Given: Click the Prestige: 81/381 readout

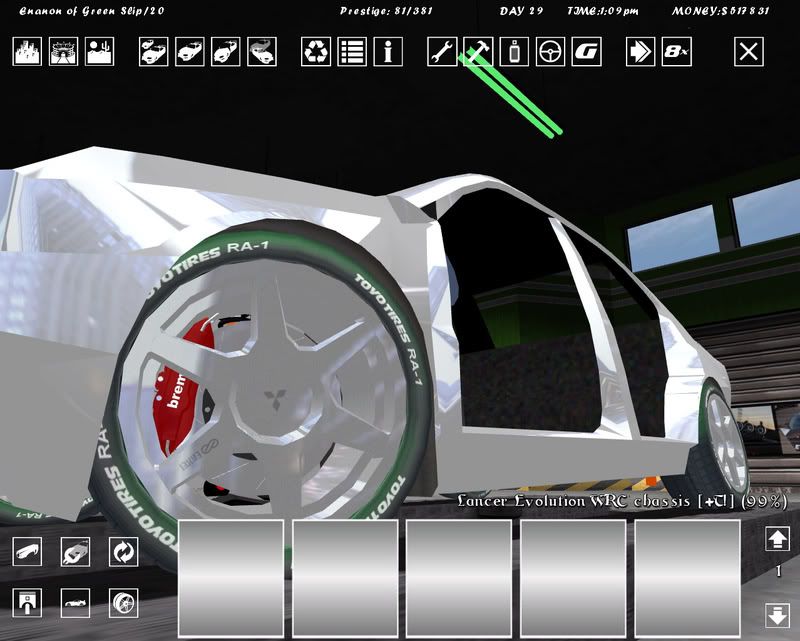Looking at the screenshot, I should point(386,11).
